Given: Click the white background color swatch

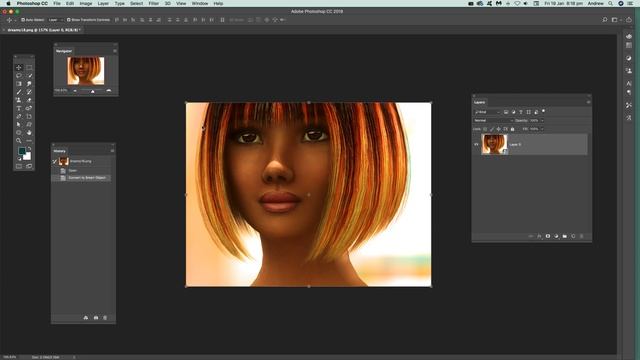Looking at the screenshot, I should point(28,157).
